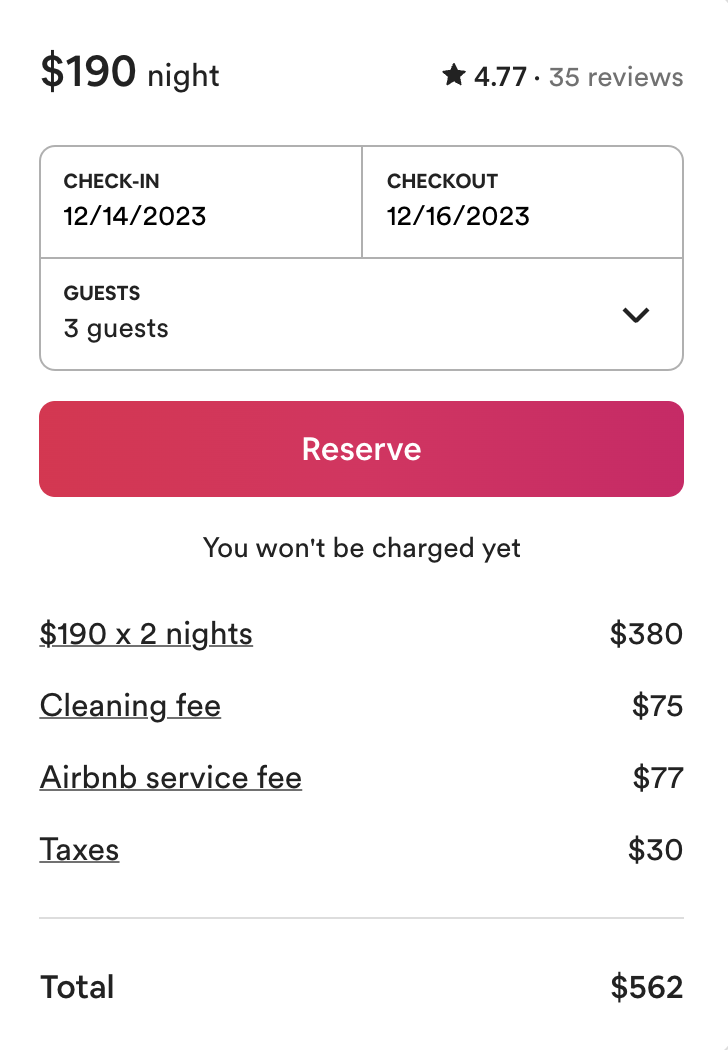This screenshot has width=728, height=1050.
Task: Select the Checkout date 12/16/2023 field
Action: click(522, 202)
